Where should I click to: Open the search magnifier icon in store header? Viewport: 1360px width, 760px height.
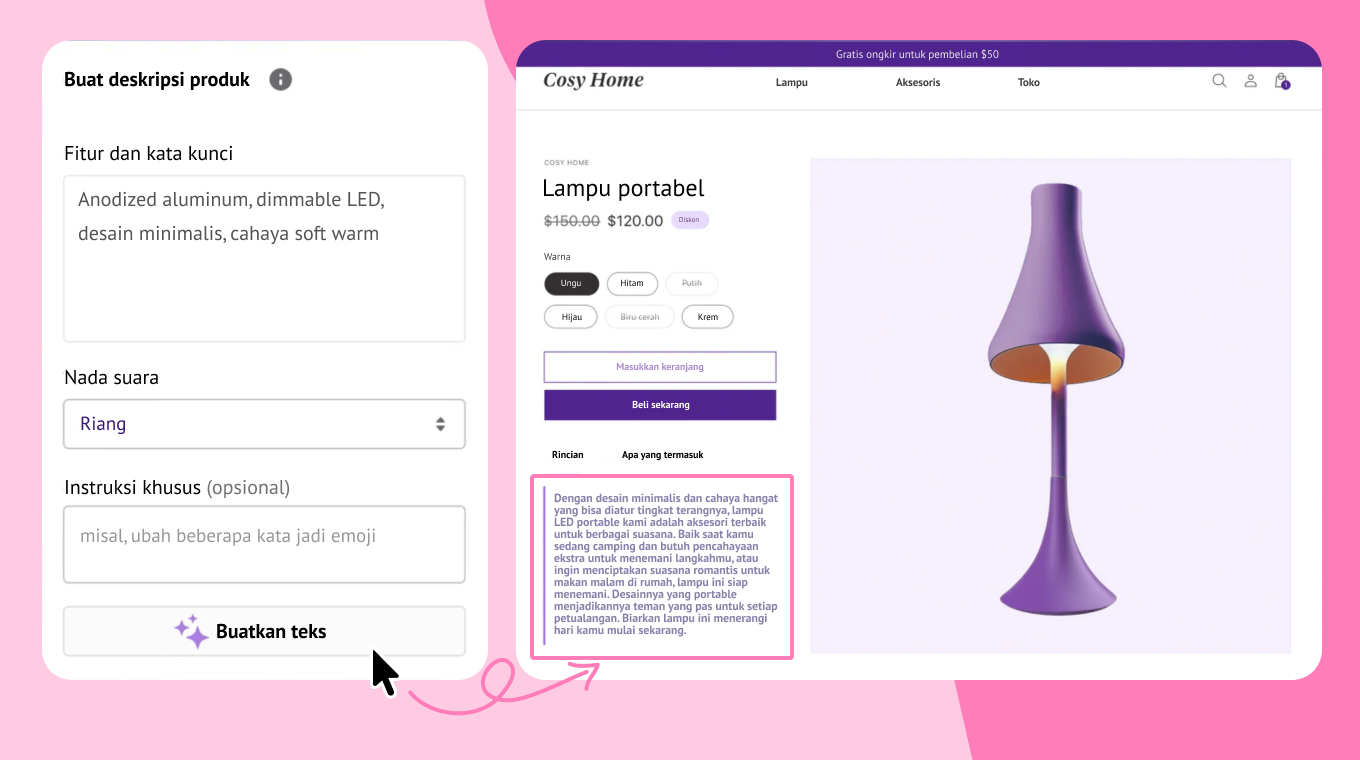[x=1219, y=81]
